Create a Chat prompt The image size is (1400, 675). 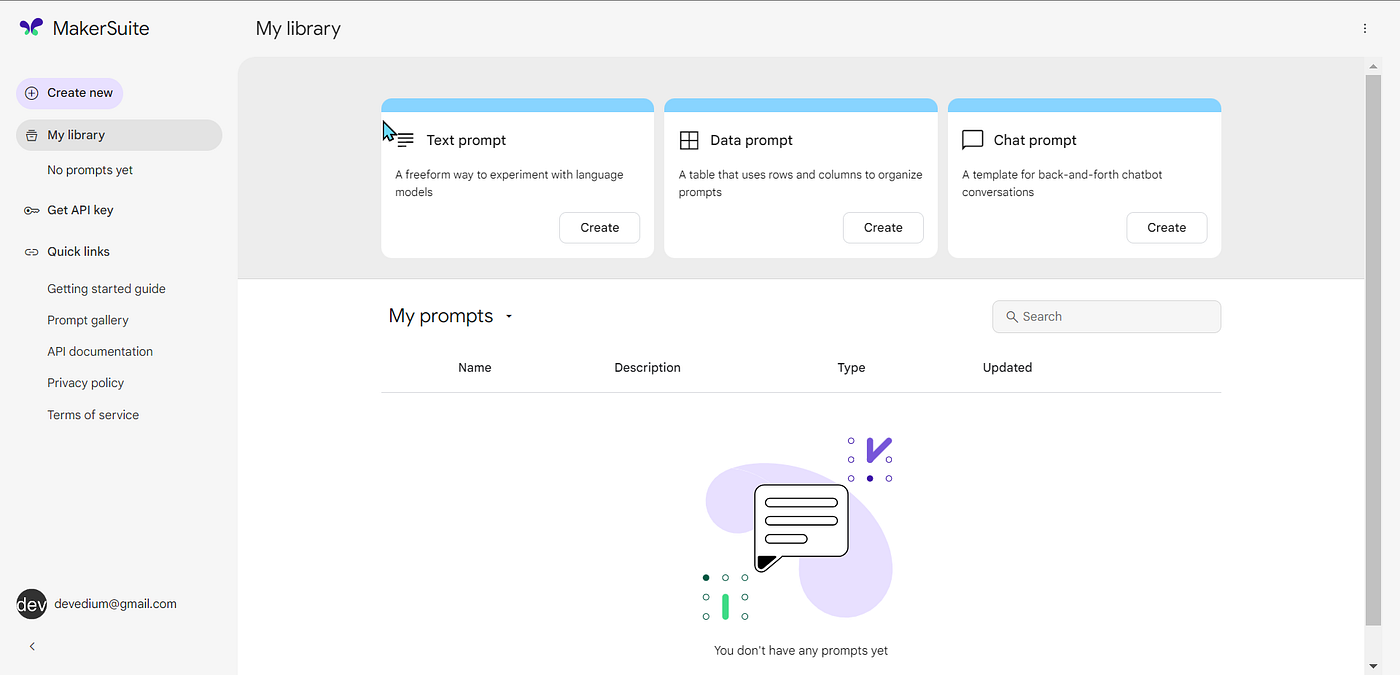(1166, 228)
